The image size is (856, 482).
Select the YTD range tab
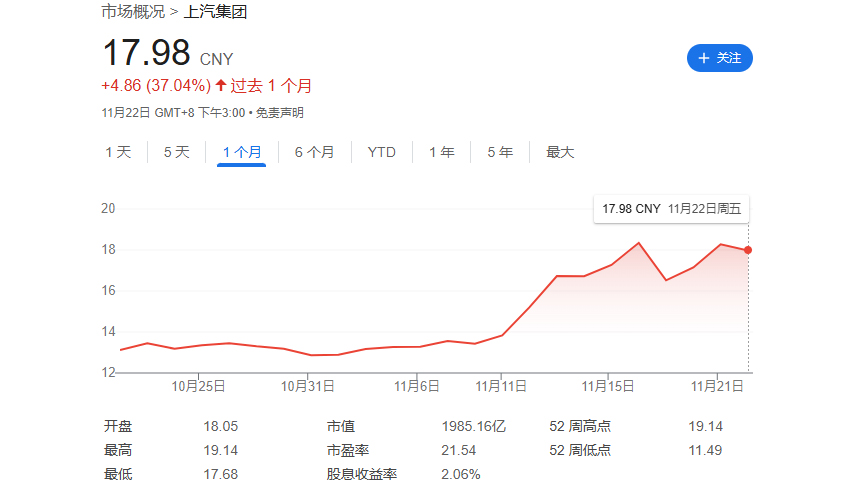click(382, 152)
